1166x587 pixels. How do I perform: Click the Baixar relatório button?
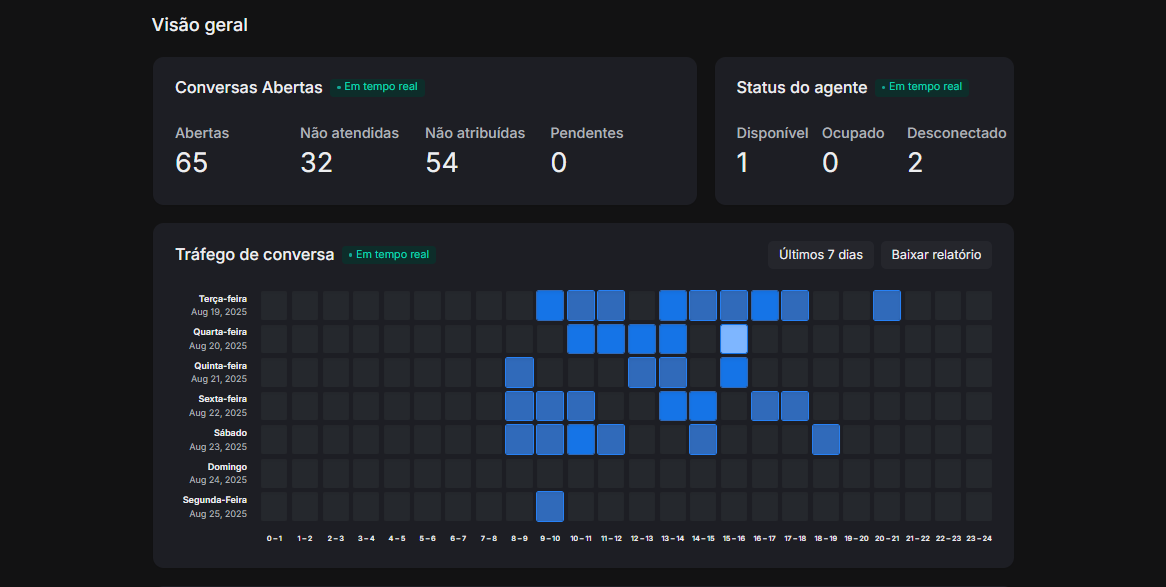coord(936,255)
